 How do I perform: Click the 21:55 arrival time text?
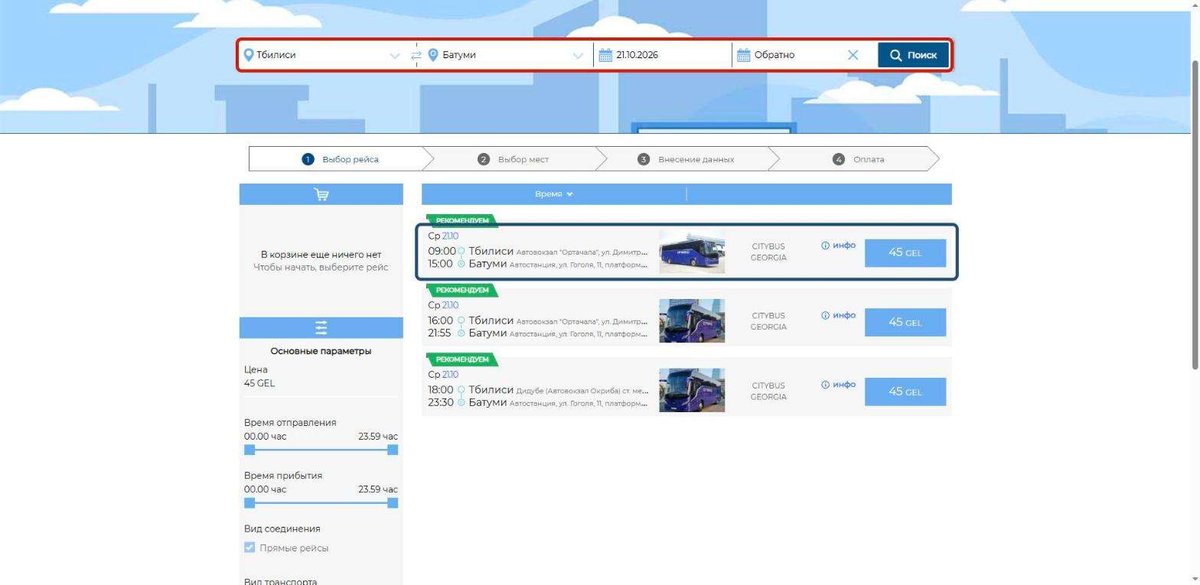pos(441,333)
